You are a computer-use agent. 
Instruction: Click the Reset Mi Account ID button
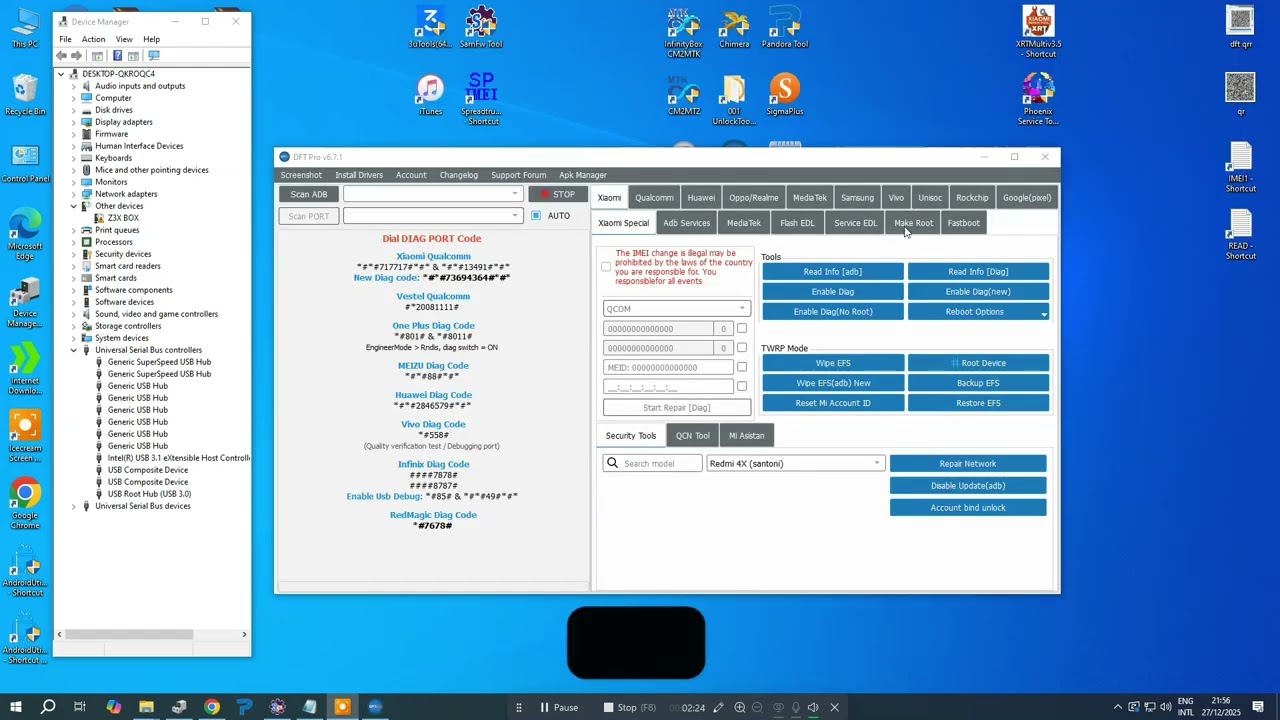(832, 403)
